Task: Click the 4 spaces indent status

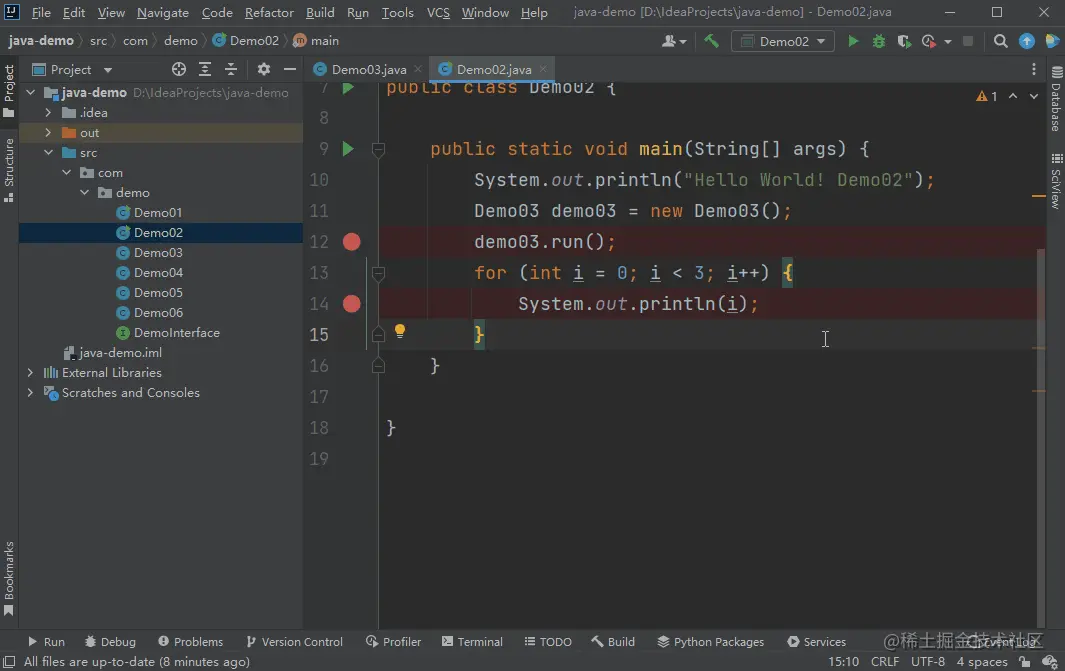Action: [981, 661]
